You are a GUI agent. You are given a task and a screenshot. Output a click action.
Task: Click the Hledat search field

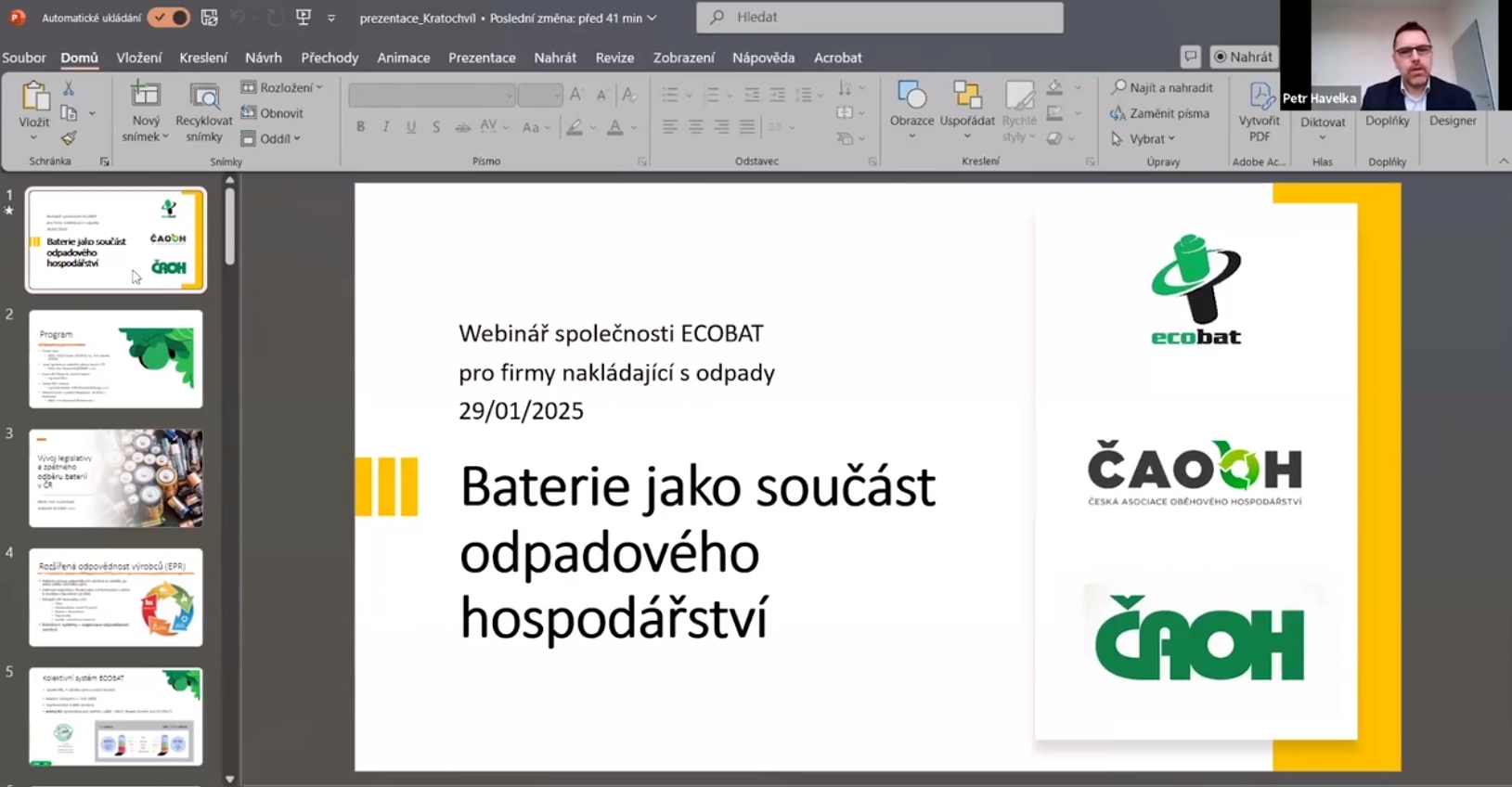click(880, 17)
